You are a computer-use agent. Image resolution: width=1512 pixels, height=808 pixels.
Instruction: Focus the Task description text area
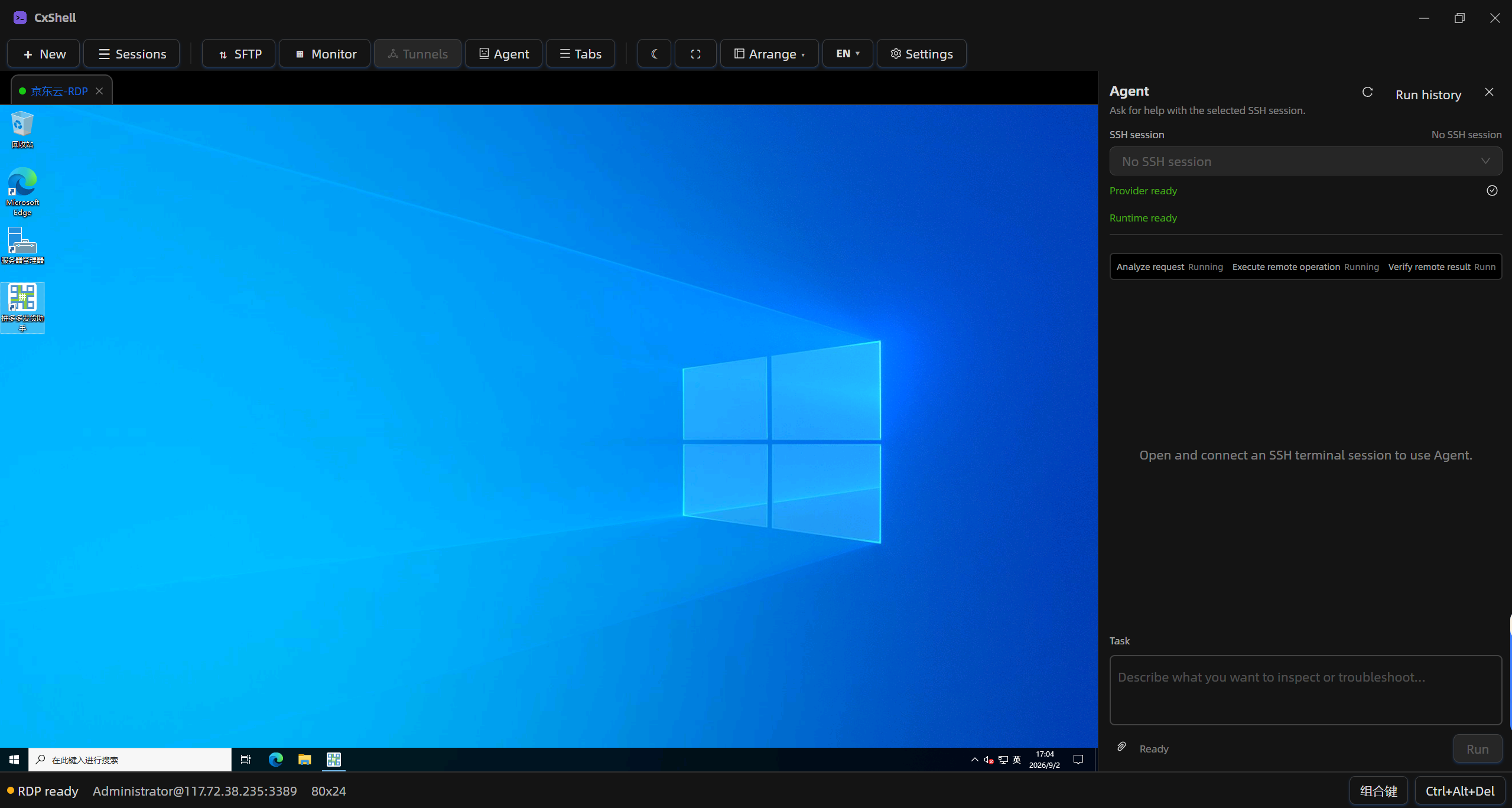point(1305,690)
